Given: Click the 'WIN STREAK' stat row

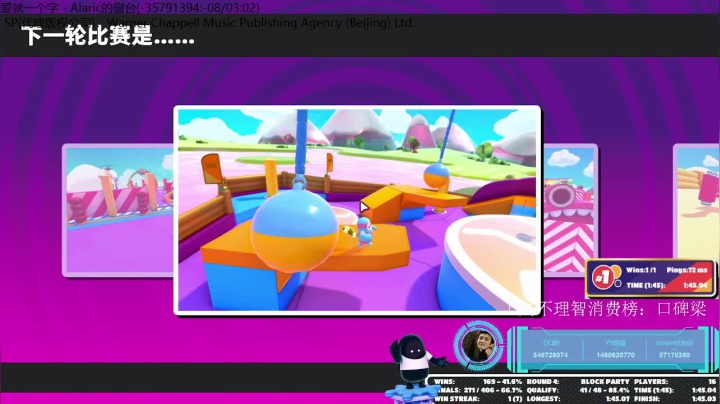Looking at the screenshot, I should 478,399.
